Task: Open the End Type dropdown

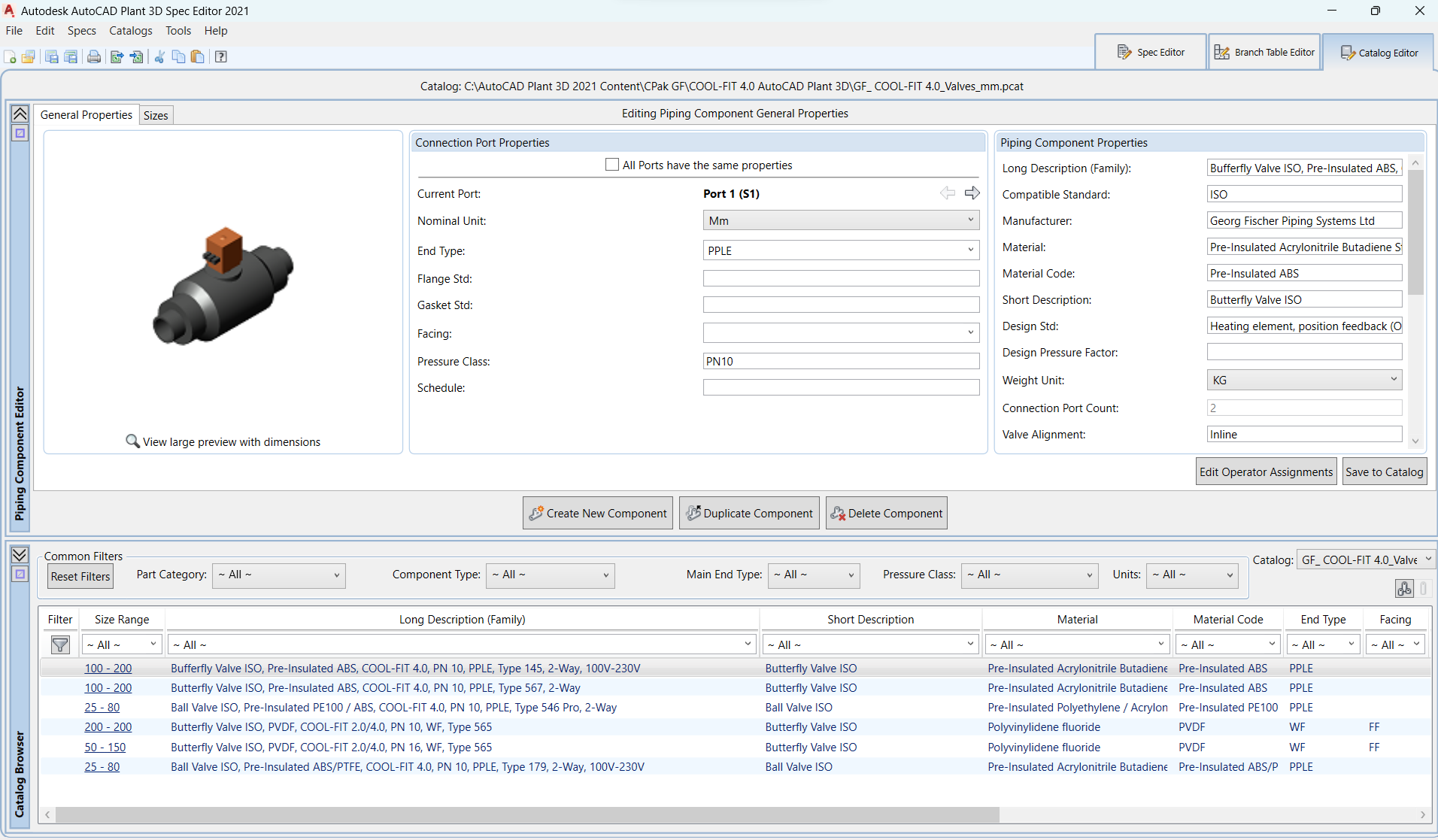Action: click(x=840, y=250)
